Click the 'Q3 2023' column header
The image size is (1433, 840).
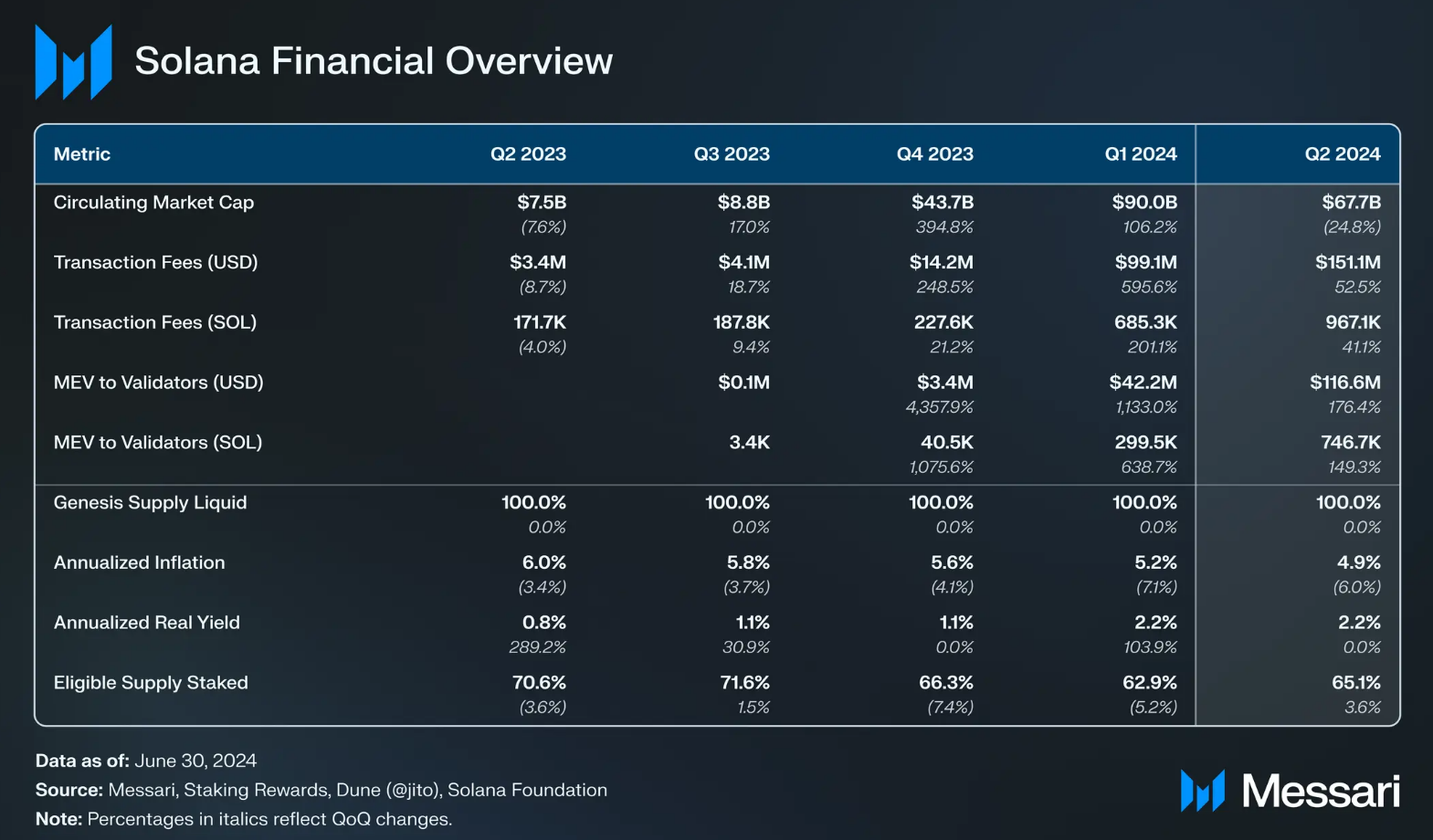[732, 154]
